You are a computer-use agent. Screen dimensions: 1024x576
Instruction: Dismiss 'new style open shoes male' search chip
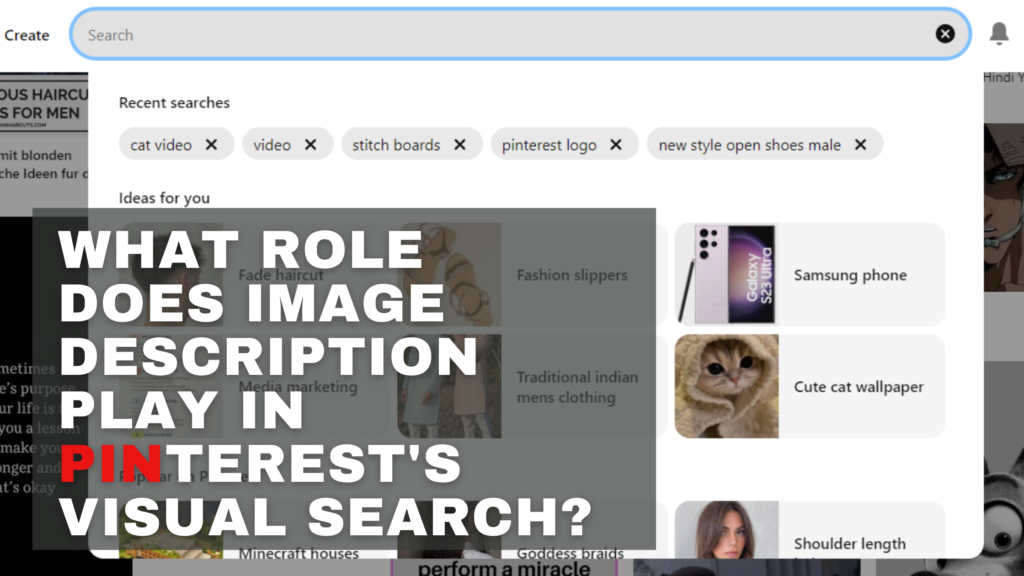pyautogui.click(x=860, y=145)
